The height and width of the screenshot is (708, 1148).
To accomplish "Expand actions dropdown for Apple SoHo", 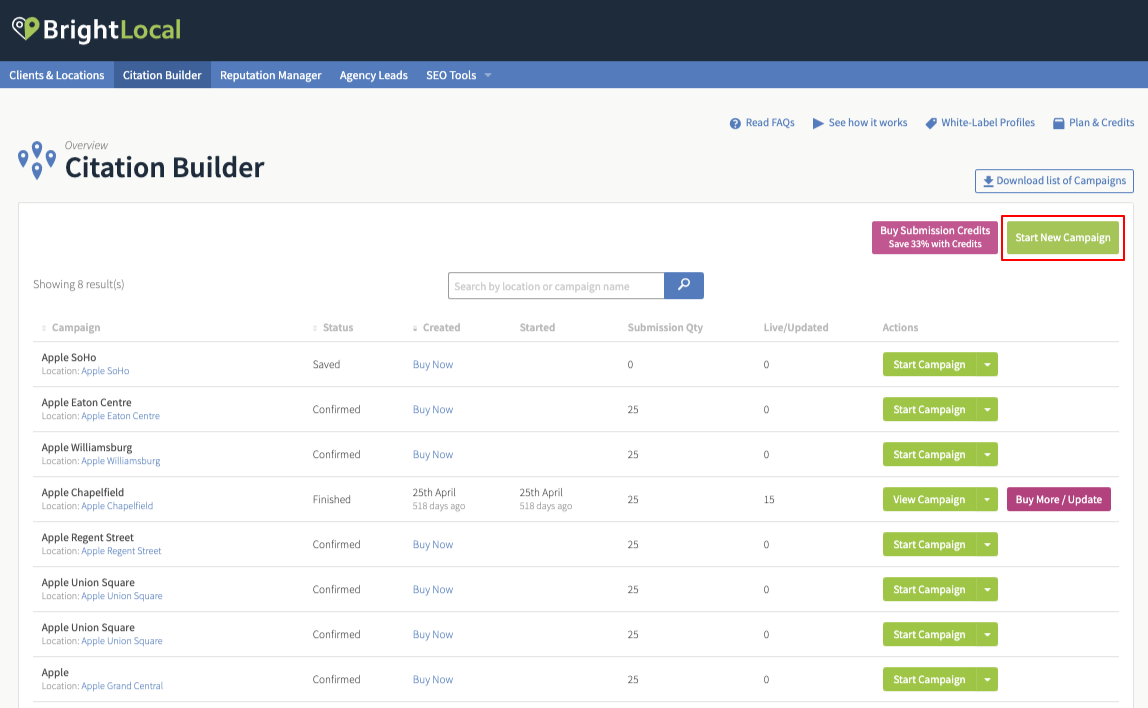I will [x=987, y=365].
